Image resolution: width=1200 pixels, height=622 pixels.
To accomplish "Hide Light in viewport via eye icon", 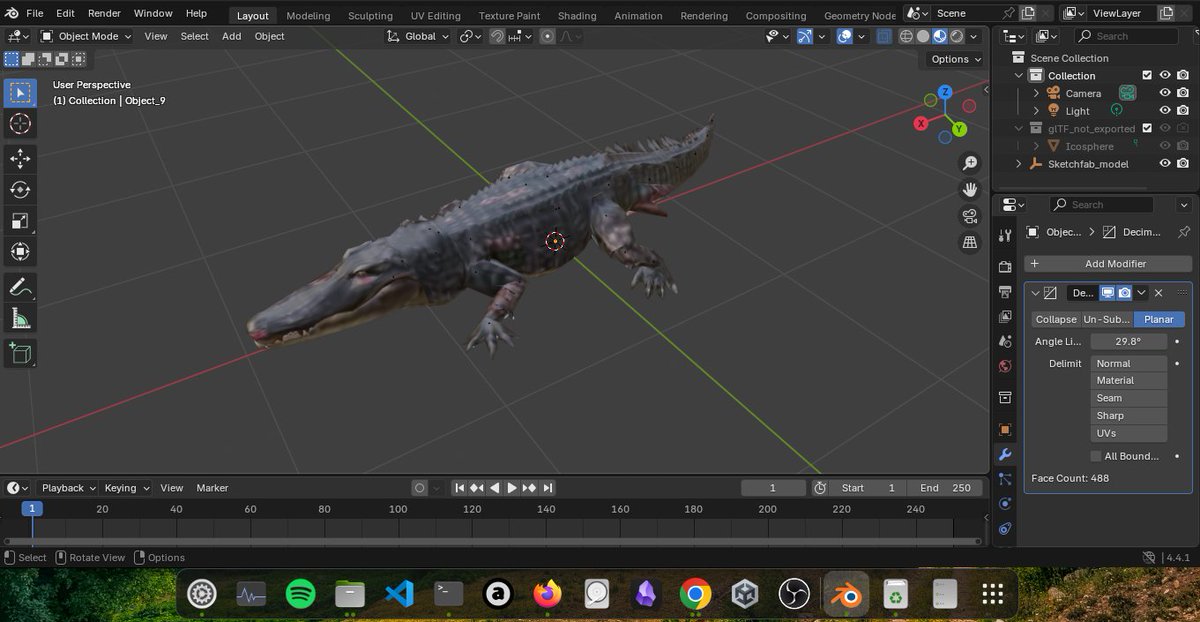I will tap(1165, 111).
